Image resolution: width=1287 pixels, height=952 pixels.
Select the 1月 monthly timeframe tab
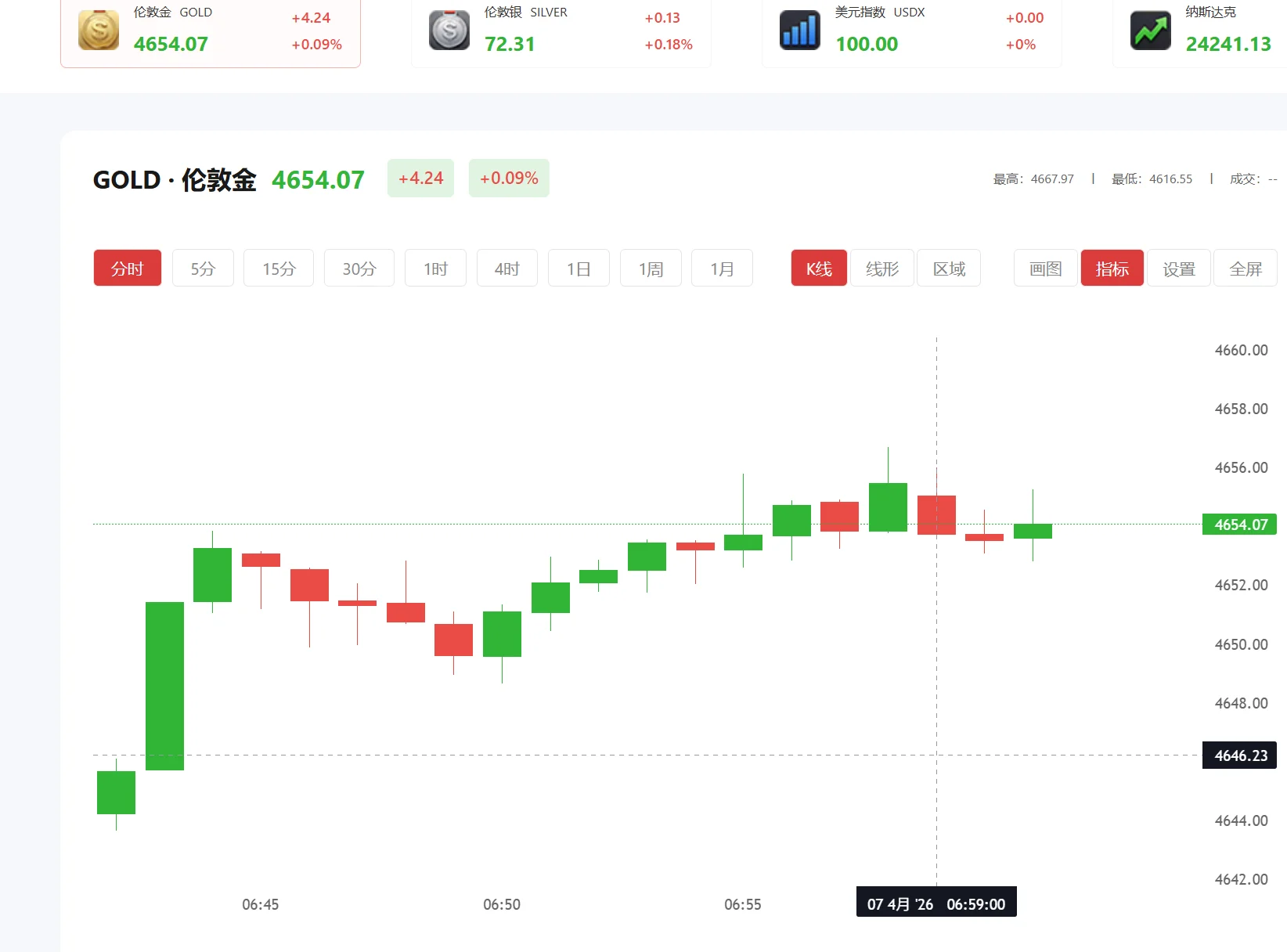pos(722,268)
